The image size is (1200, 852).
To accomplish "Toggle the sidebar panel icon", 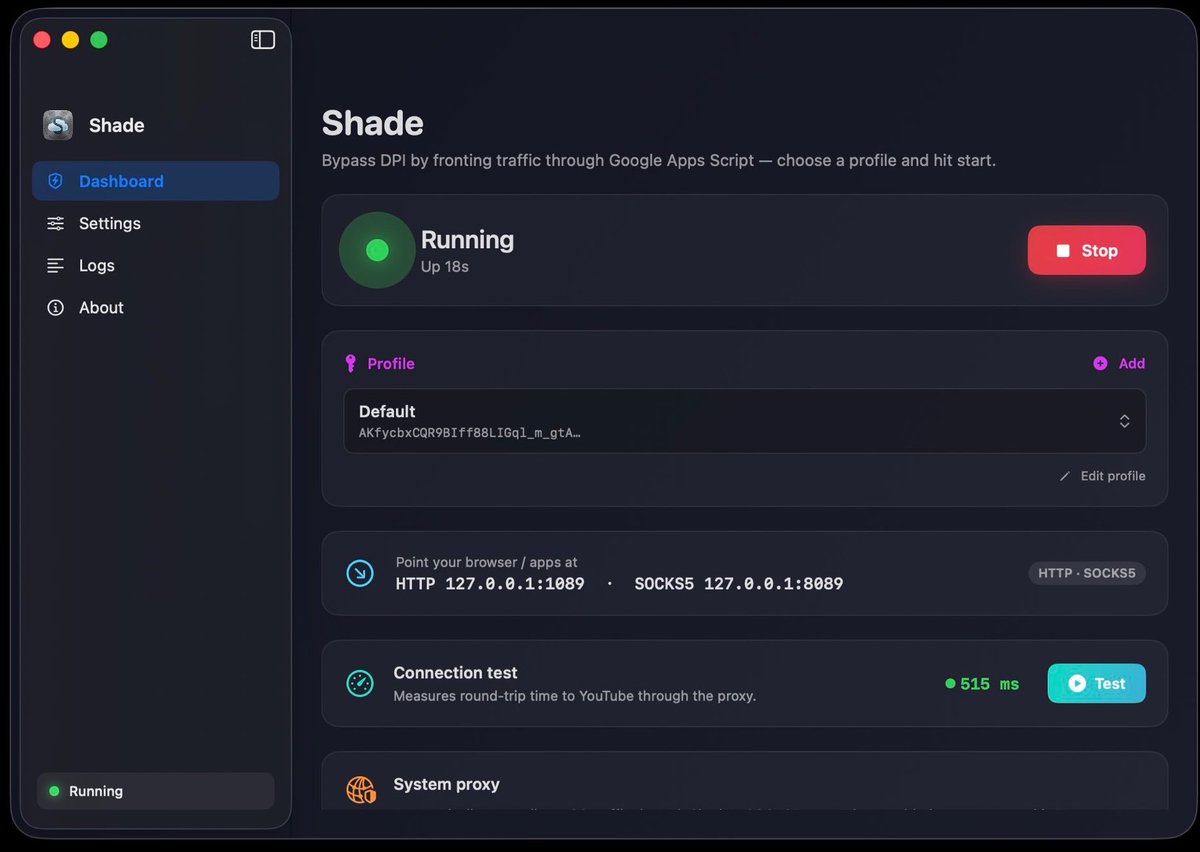I will (x=263, y=39).
